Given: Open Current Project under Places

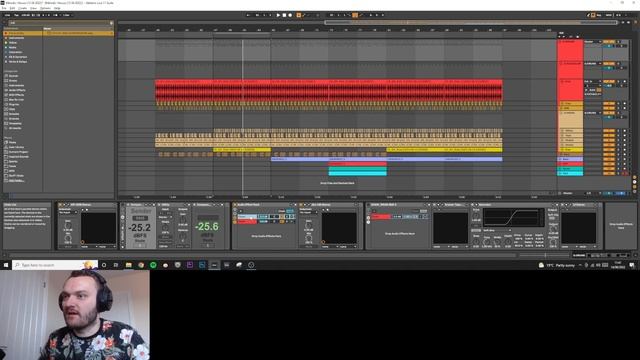Looking at the screenshot, I should 18,152.
